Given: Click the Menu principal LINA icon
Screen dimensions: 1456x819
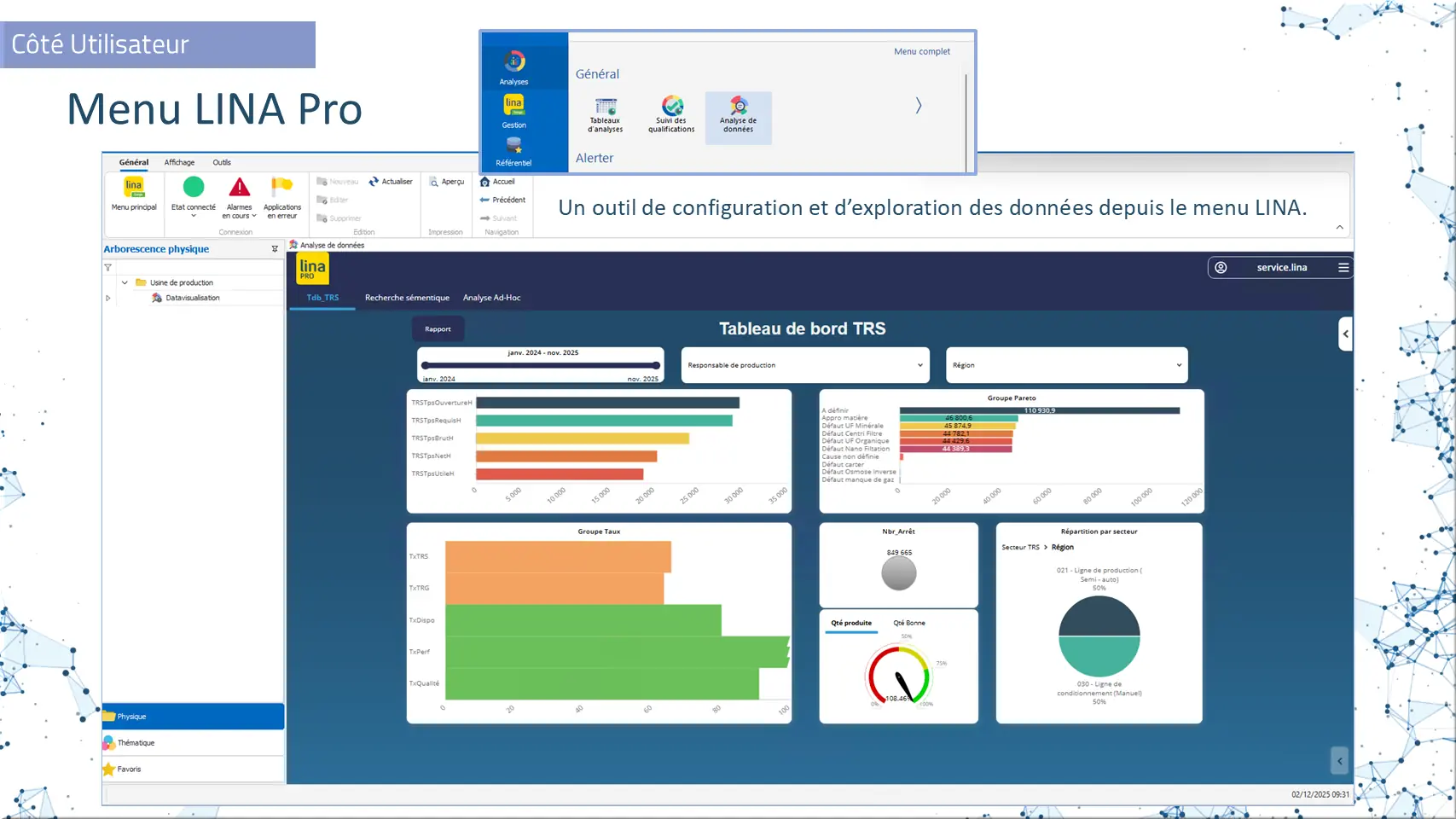Looking at the screenshot, I should click(134, 188).
